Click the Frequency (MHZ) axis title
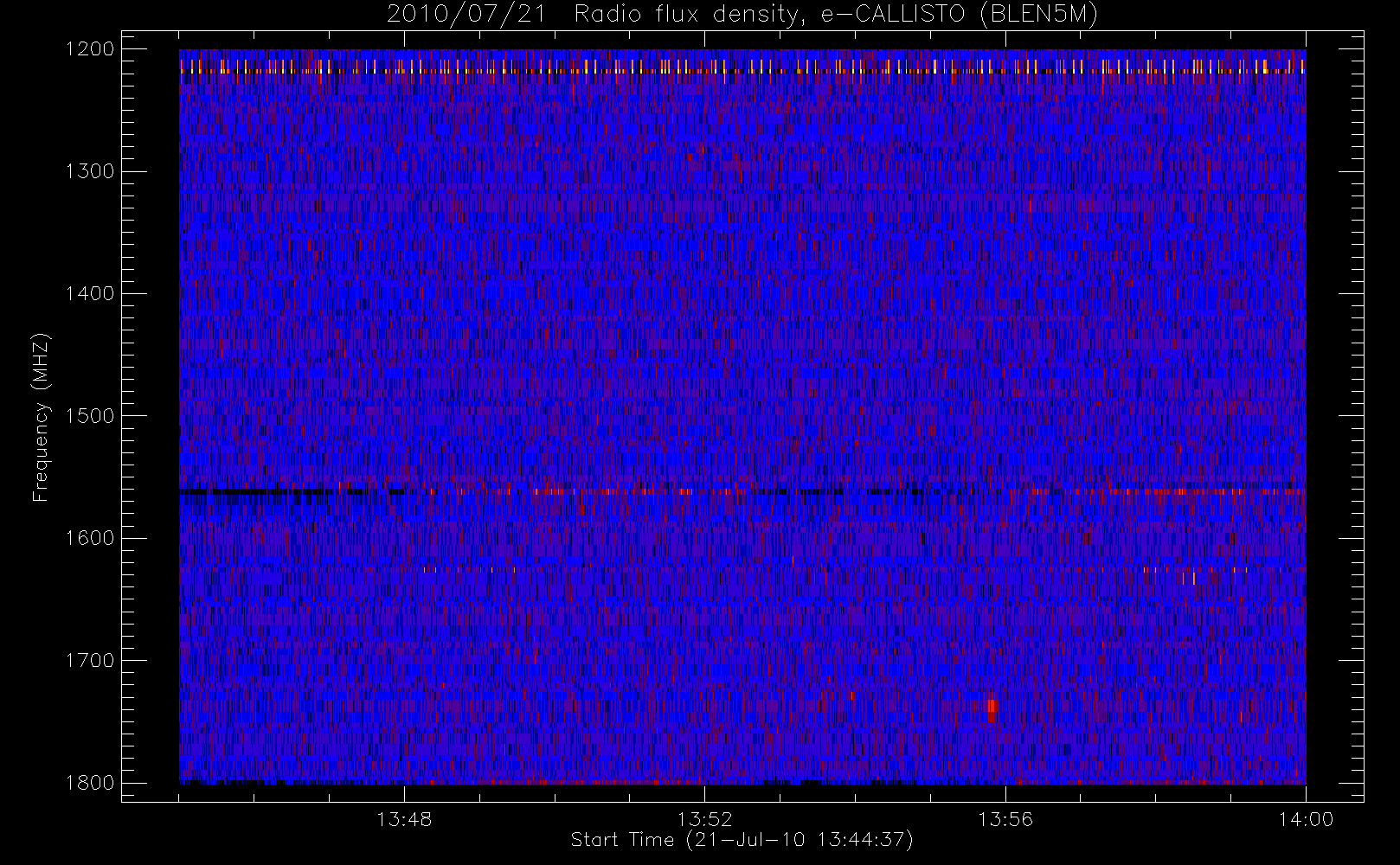The width and height of the screenshot is (1400, 865). 41,417
